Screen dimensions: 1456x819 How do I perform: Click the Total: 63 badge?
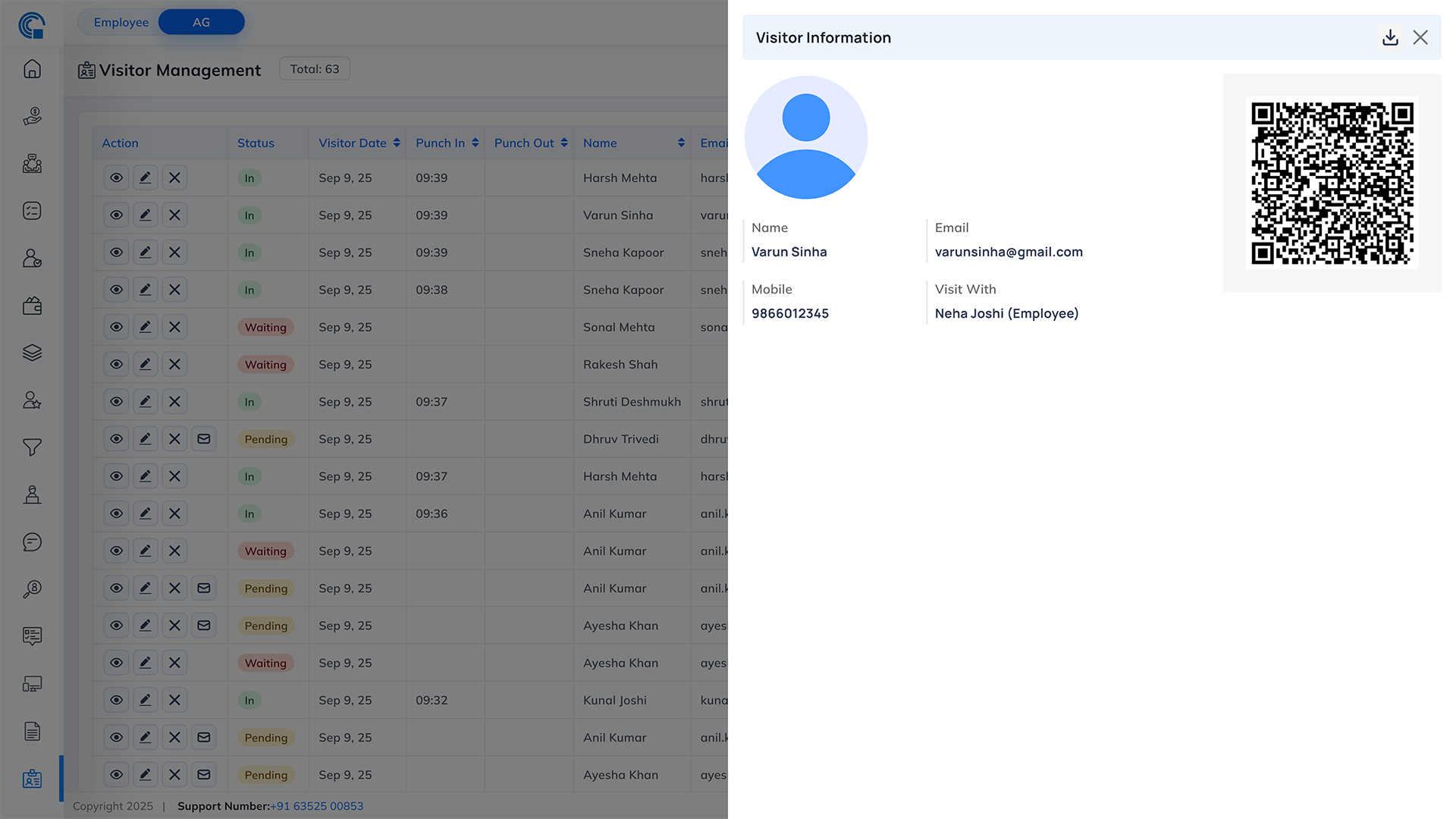pyautogui.click(x=315, y=69)
